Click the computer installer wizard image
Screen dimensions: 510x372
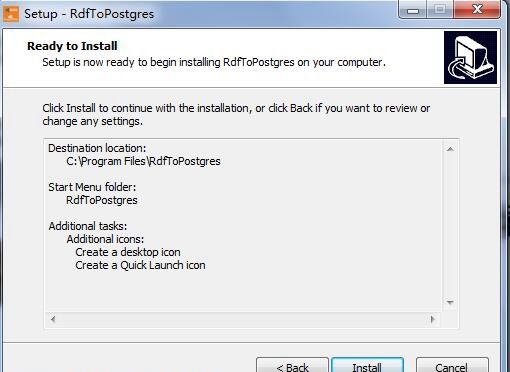pos(470,58)
